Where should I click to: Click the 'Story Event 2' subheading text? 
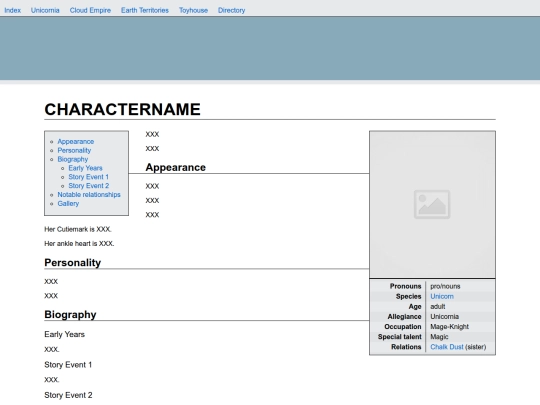coord(68,395)
